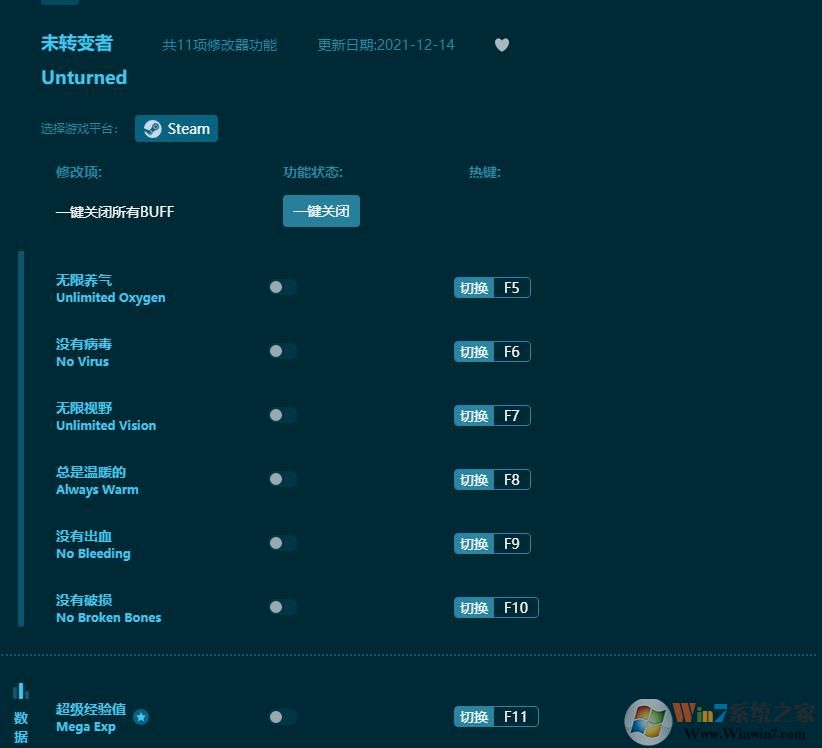Click 切换 F5 for Unlimited Oxygen
Image resolution: width=822 pixels, height=748 pixels.
(491, 287)
